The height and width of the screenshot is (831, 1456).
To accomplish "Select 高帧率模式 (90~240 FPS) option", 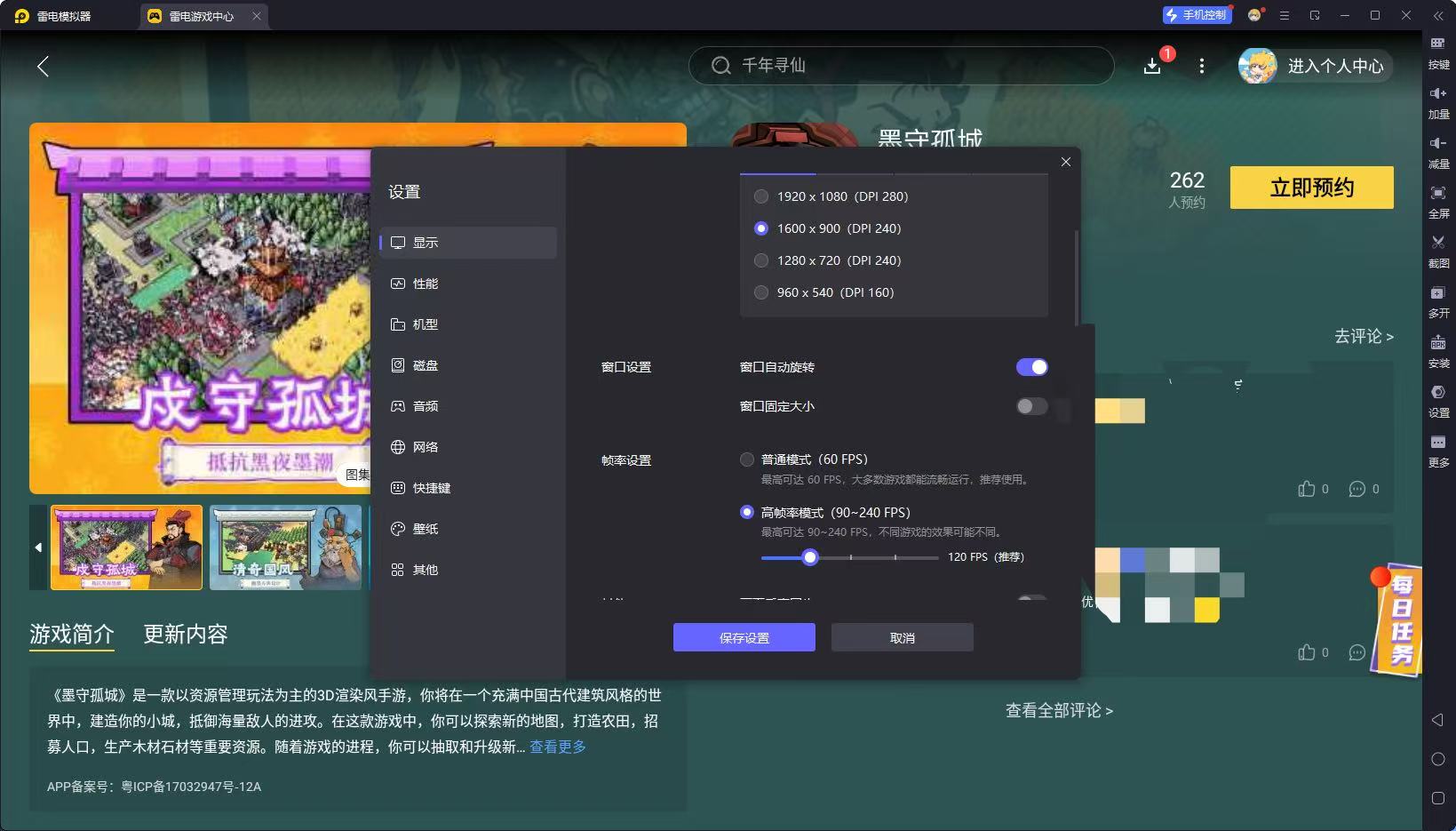I will tap(747, 513).
